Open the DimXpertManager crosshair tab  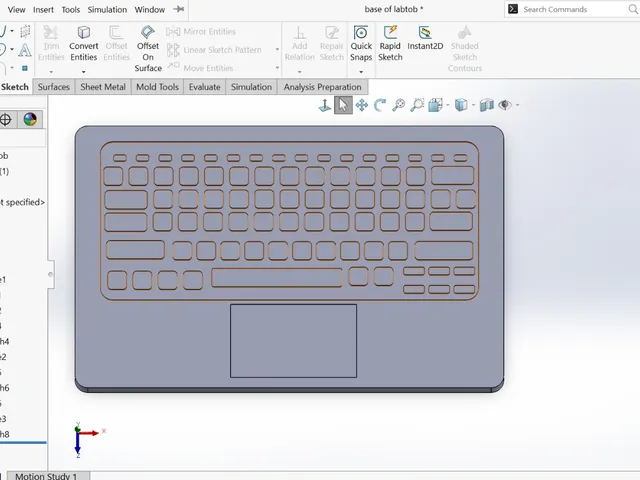pyautogui.click(x=6, y=120)
